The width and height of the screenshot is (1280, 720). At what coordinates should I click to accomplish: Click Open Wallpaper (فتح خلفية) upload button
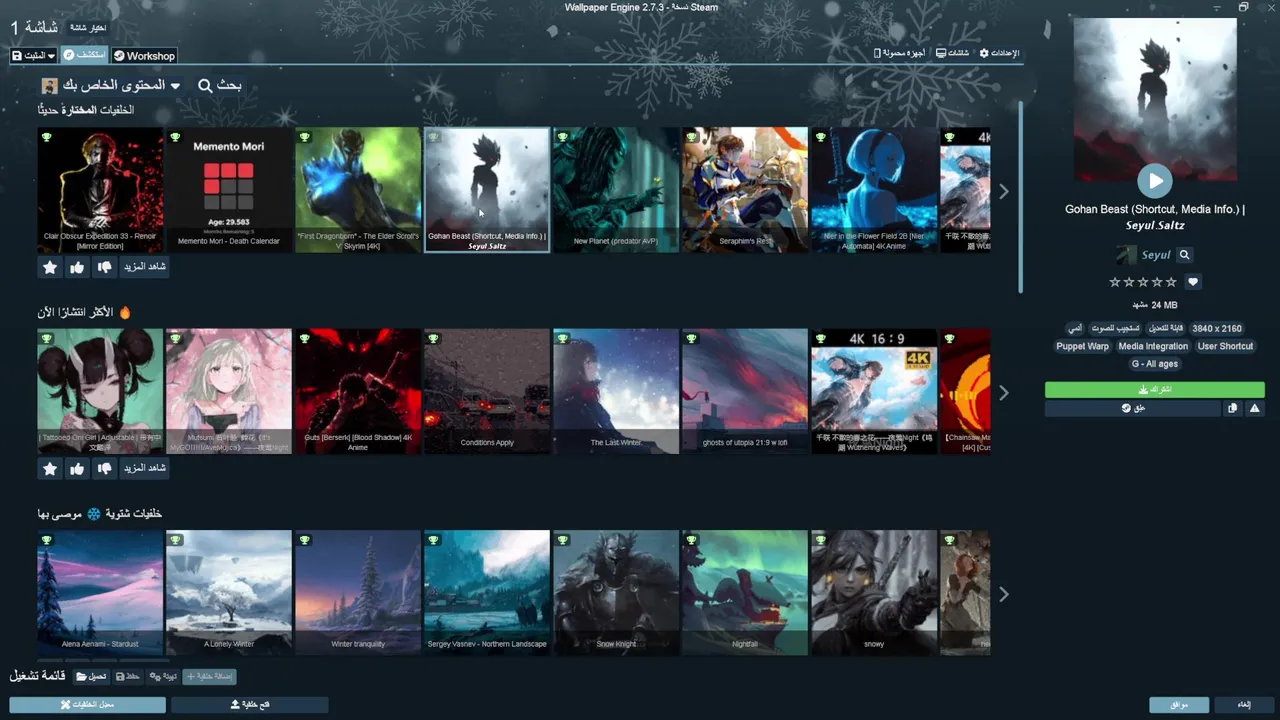click(250, 705)
